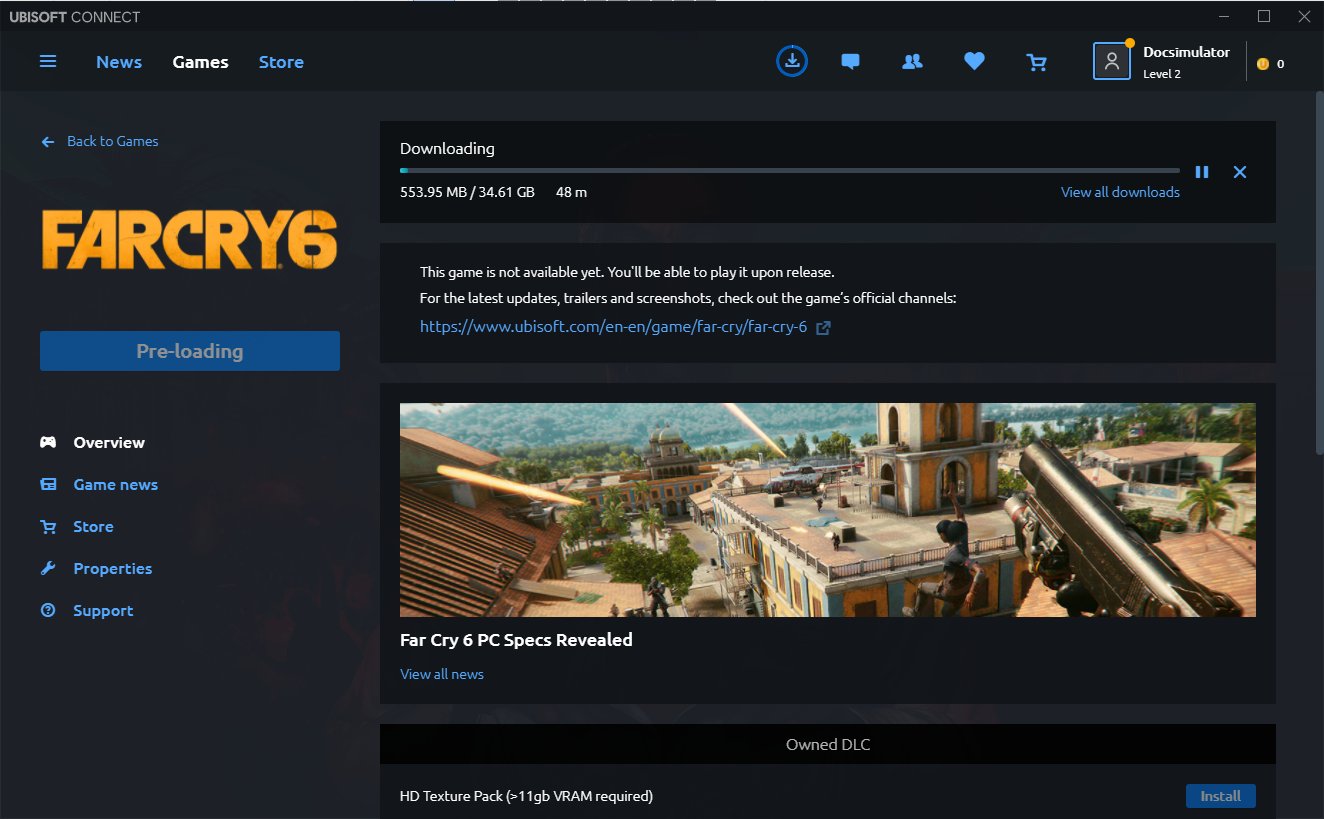Switch to the top Store tab

(281, 62)
